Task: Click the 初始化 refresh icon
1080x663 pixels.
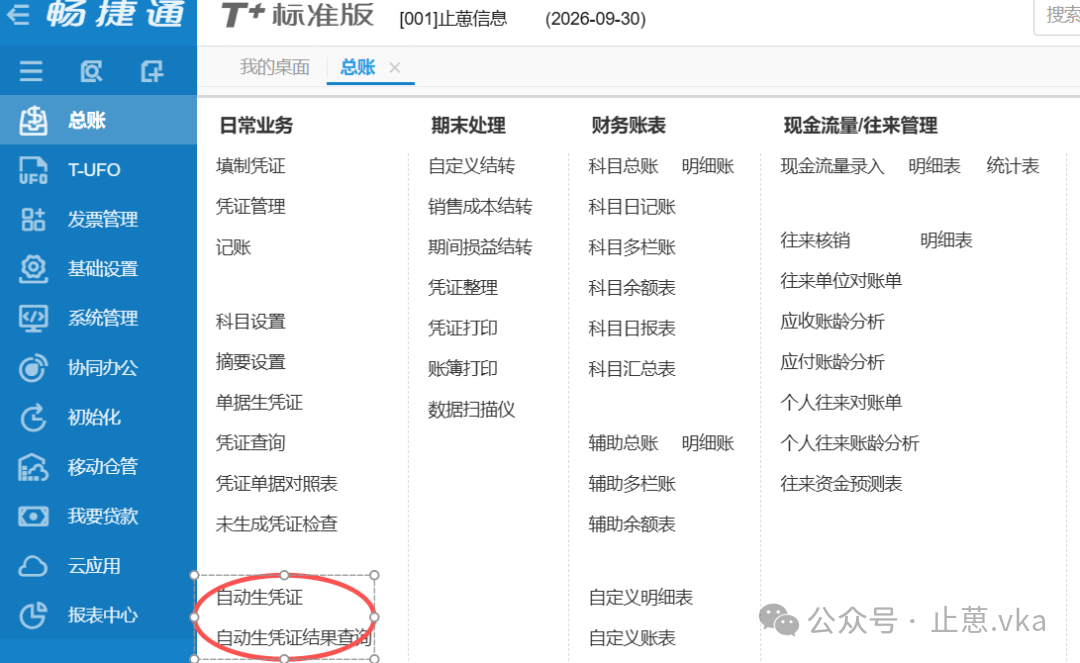Action: pyautogui.click(x=33, y=417)
